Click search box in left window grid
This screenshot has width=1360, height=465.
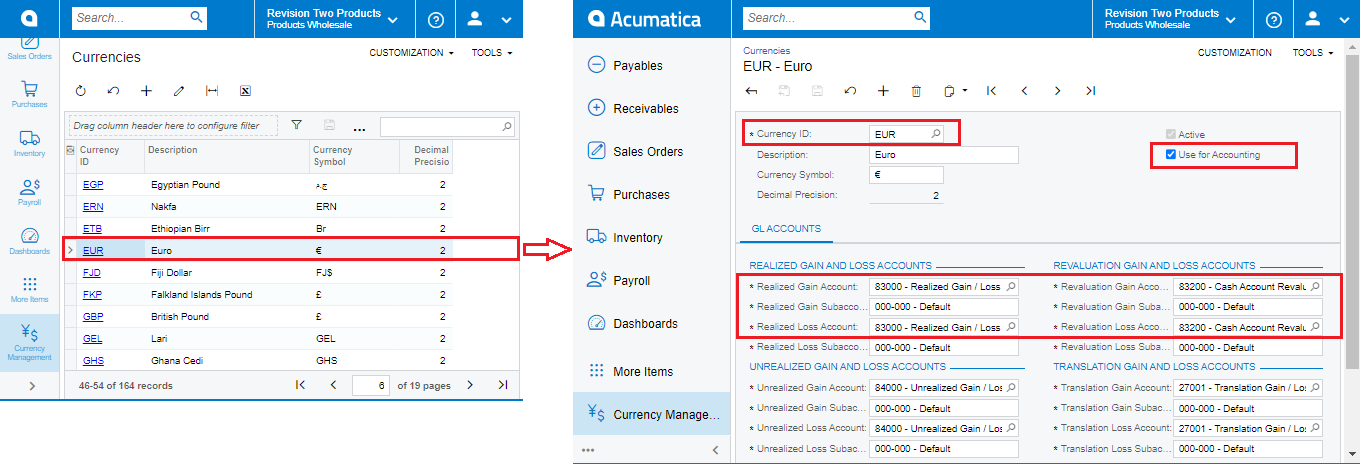tap(448, 127)
